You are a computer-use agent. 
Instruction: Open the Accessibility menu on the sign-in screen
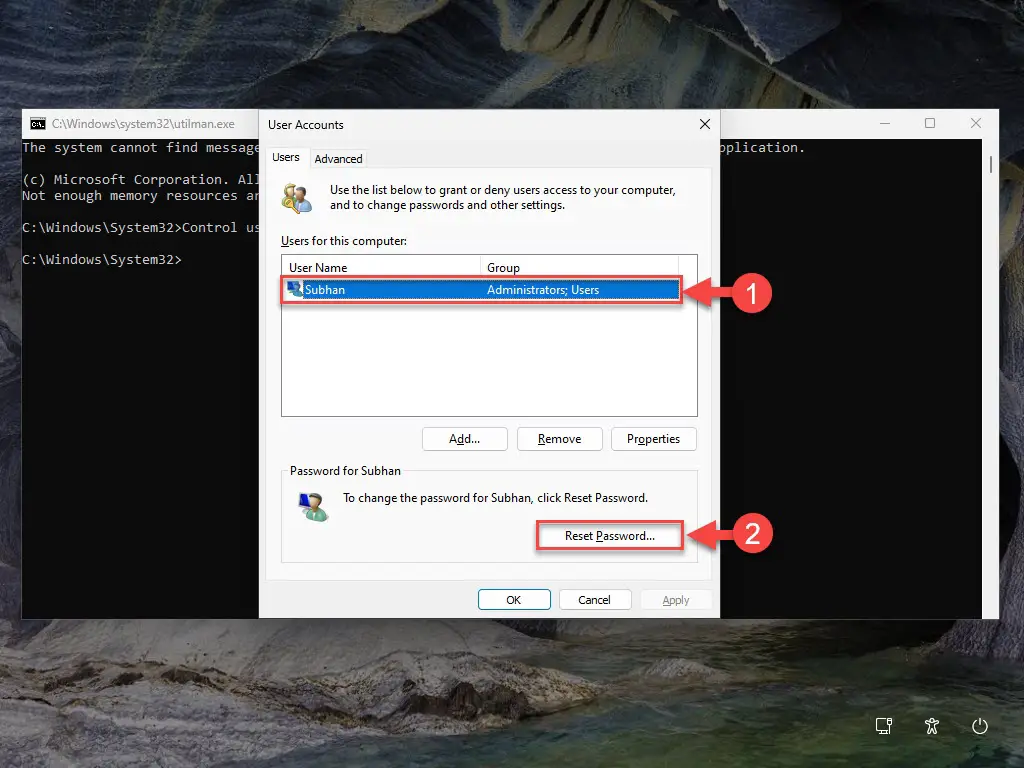click(x=932, y=727)
